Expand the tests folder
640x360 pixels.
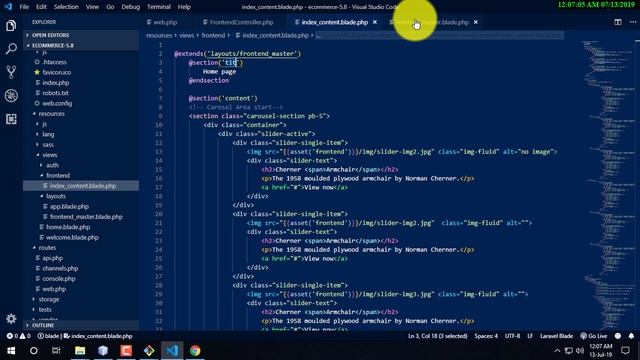(x=45, y=309)
